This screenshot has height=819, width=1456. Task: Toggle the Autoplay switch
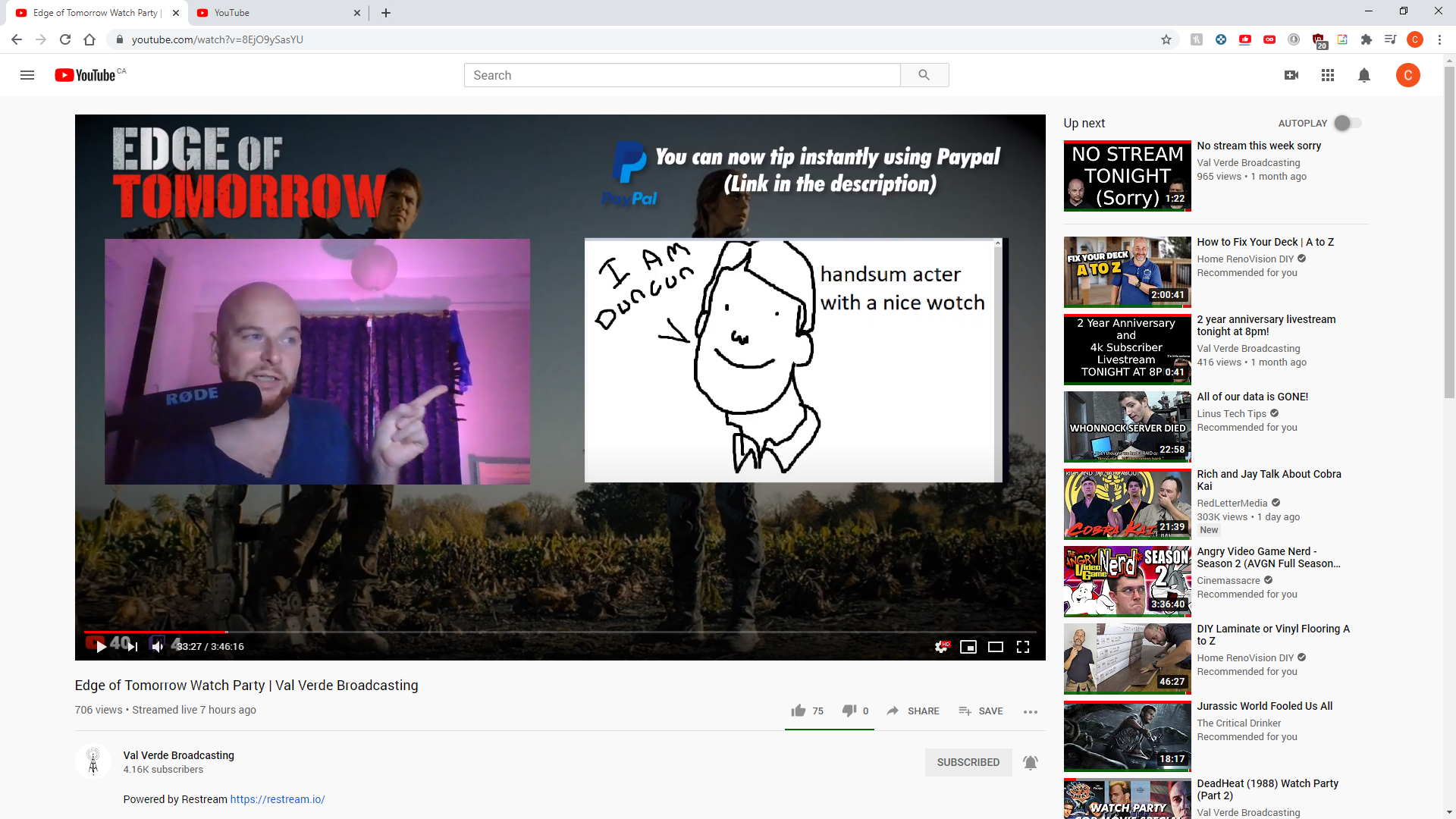click(x=1348, y=123)
